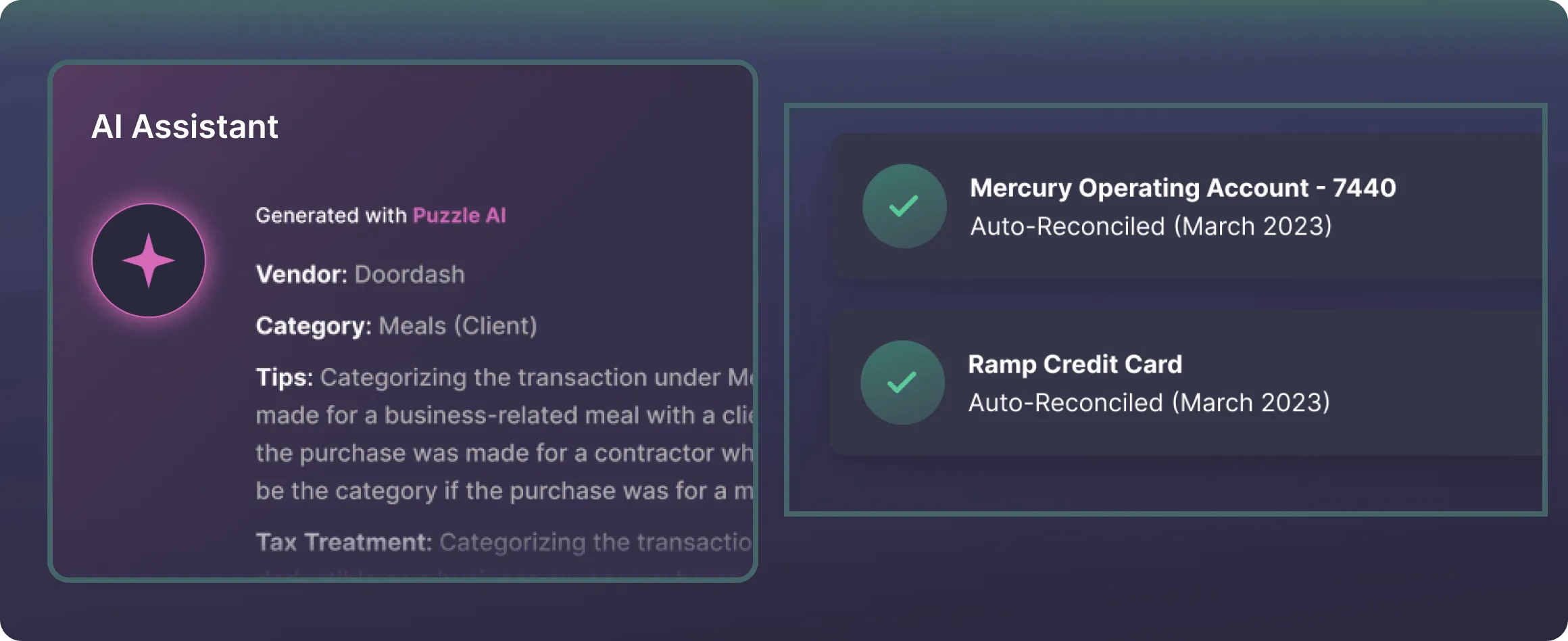
Task: Click the Tax Treatment label
Action: tap(343, 542)
